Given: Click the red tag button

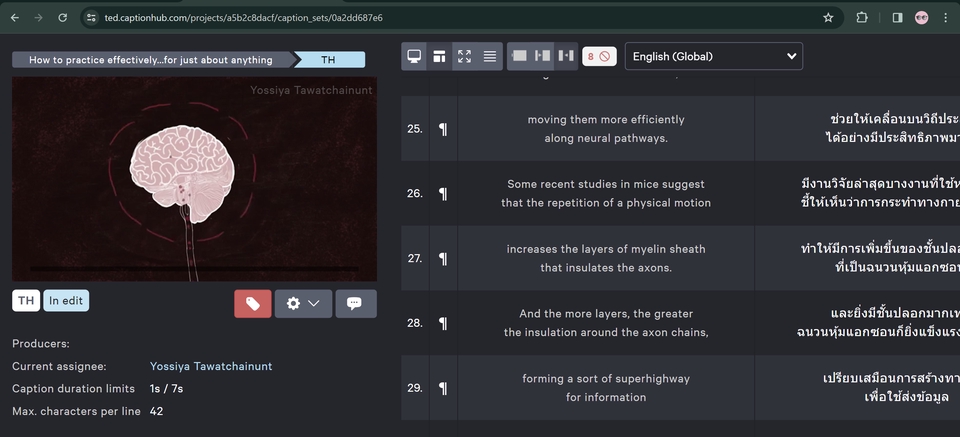Looking at the screenshot, I should [253, 304].
